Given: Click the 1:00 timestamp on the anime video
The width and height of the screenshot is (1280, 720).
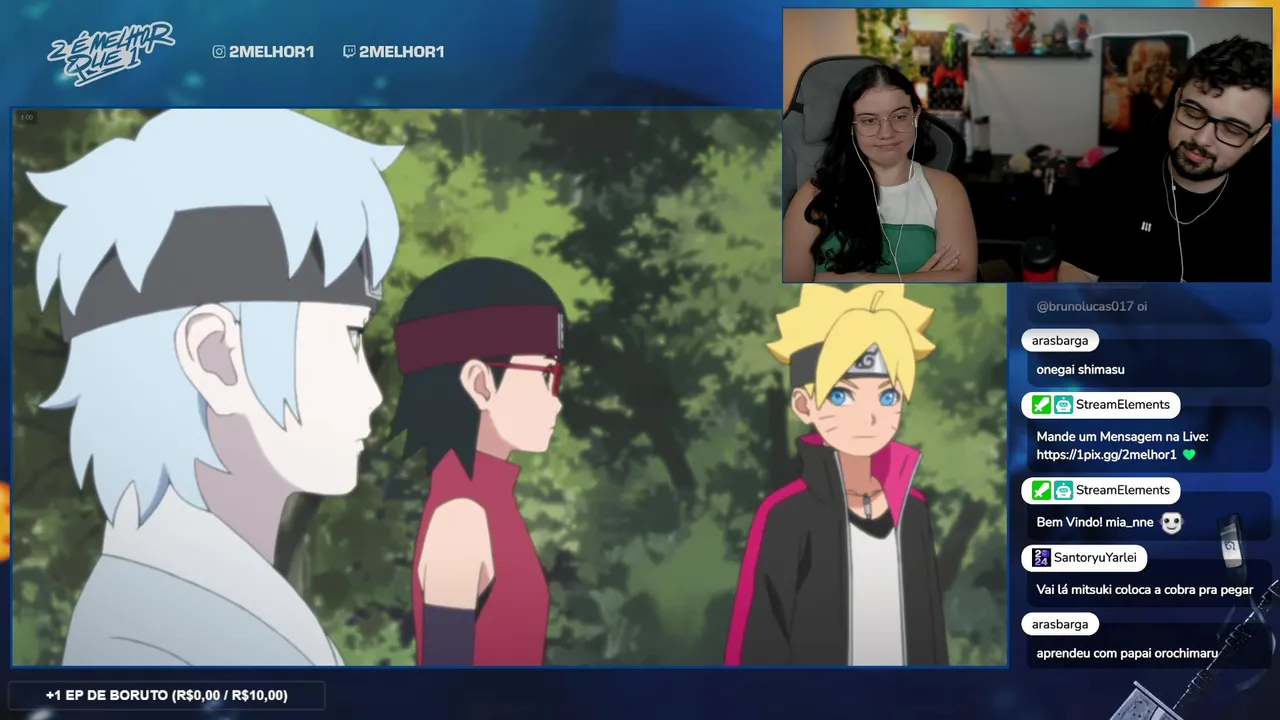Looking at the screenshot, I should click(x=27, y=118).
